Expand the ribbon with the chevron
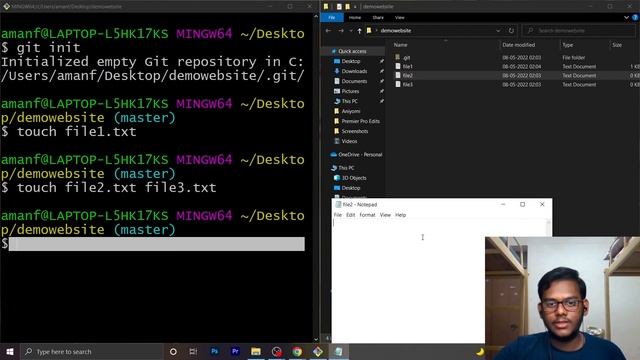The width and height of the screenshot is (640, 360). tap(626, 18)
